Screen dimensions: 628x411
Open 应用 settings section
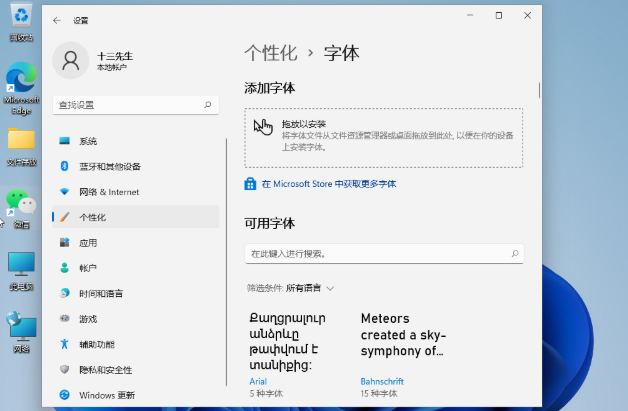pos(88,242)
